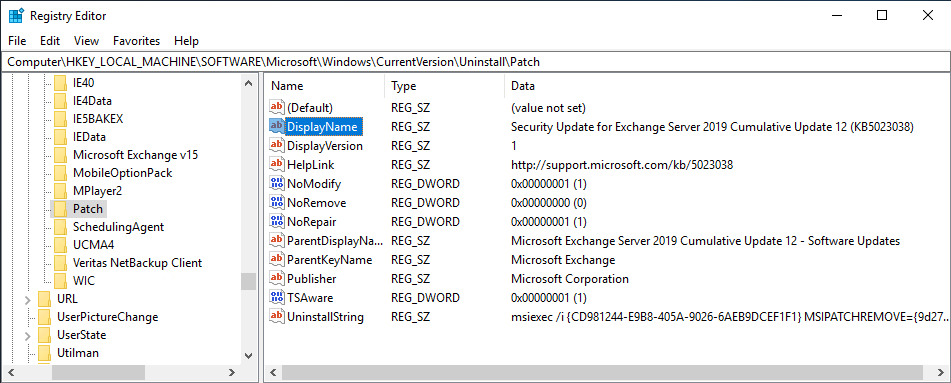Click the tree pane vertical scrollbar thumb

[248, 281]
